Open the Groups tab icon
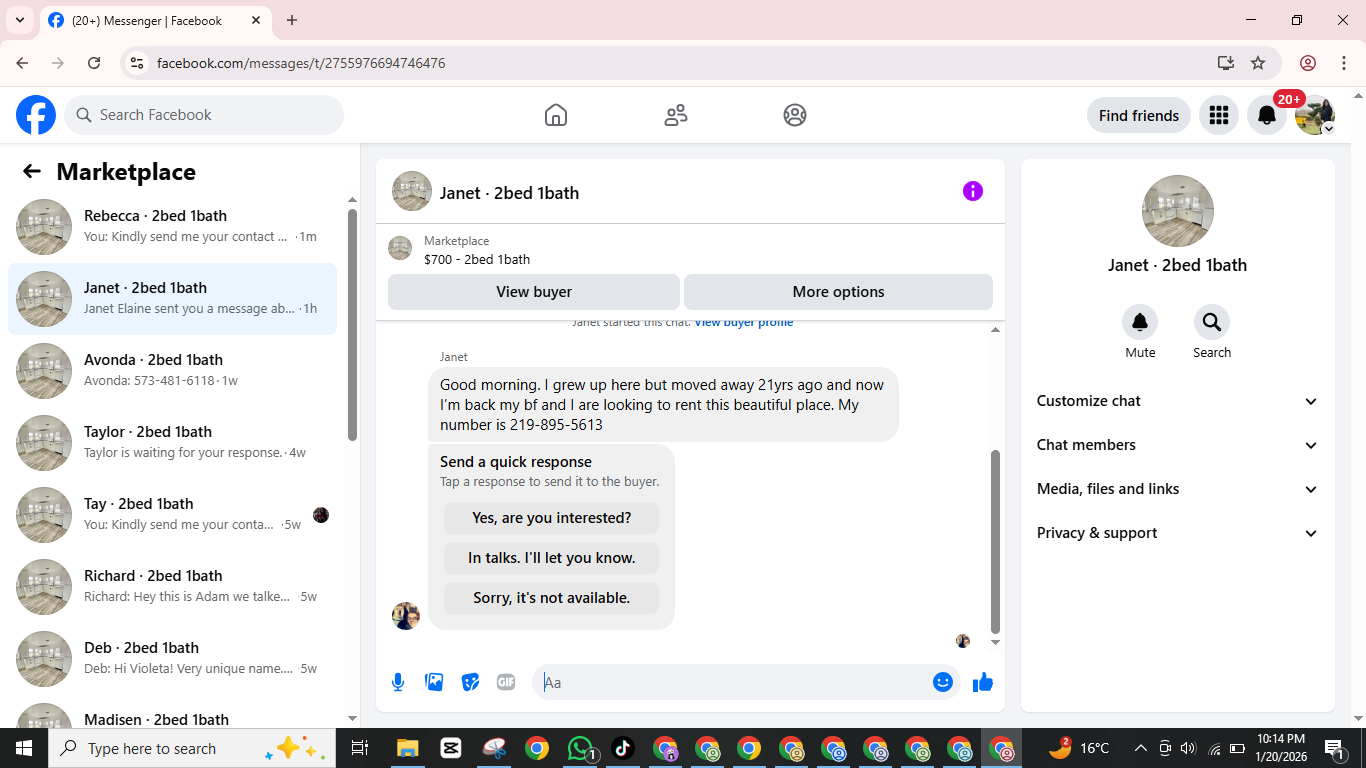 (795, 115)
